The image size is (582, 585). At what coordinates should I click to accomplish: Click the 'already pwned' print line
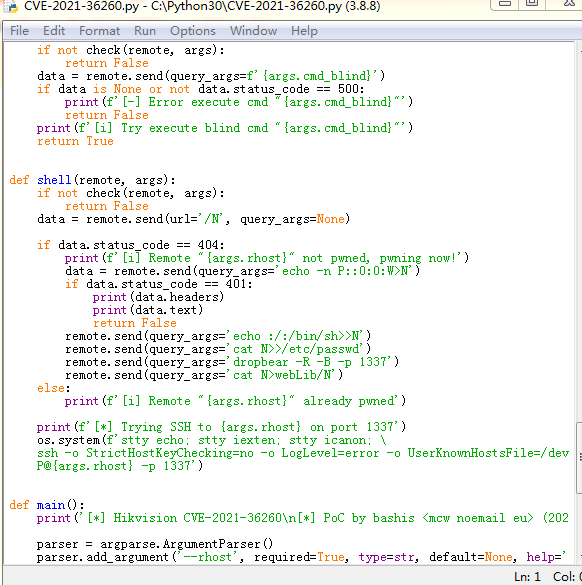tap(235, 401)
